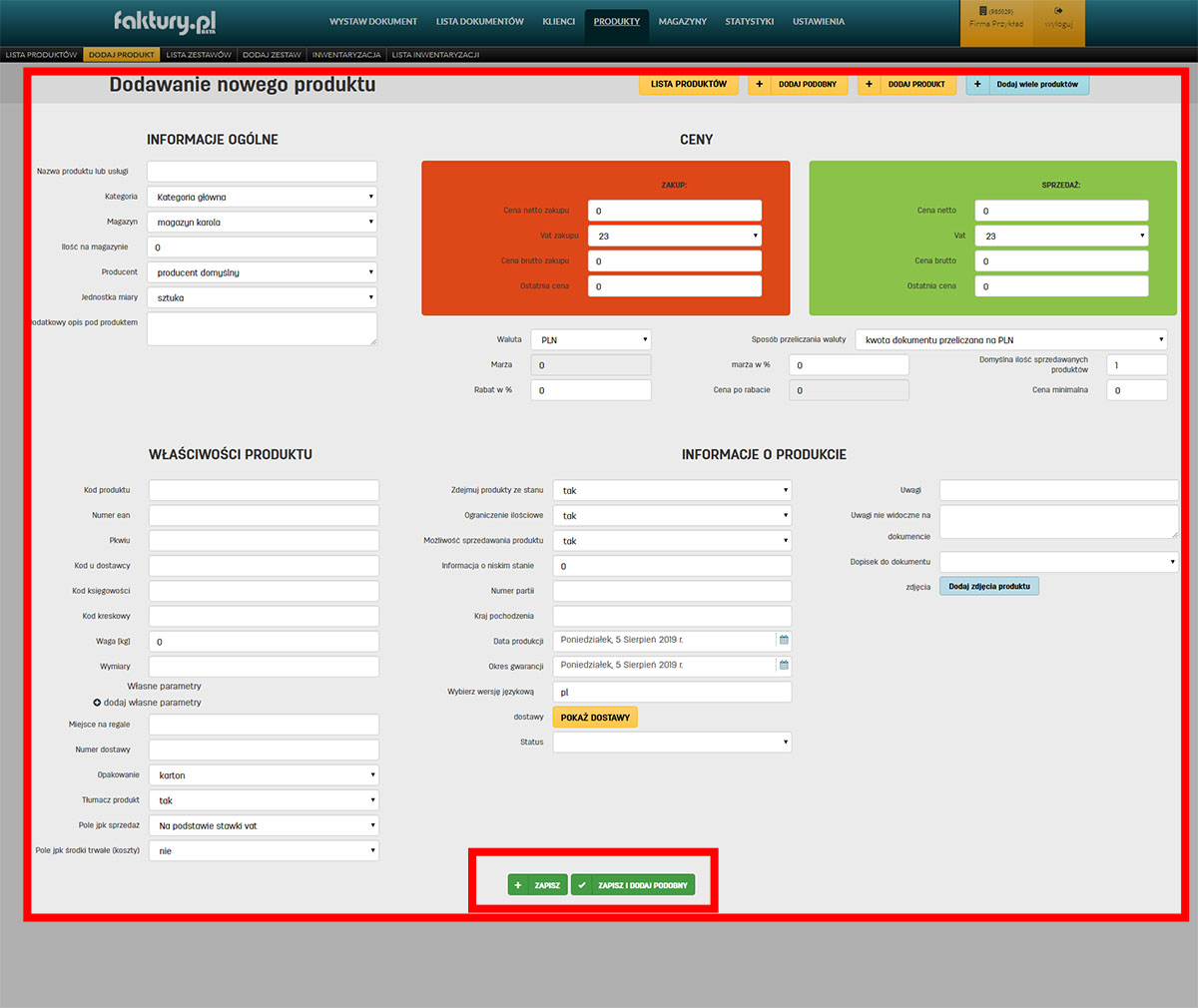Click the plus icon on Dodaj wiele produktów
Image resolution: width=1198 pixels, height=1008 pixels.
[x=977, y=85]
